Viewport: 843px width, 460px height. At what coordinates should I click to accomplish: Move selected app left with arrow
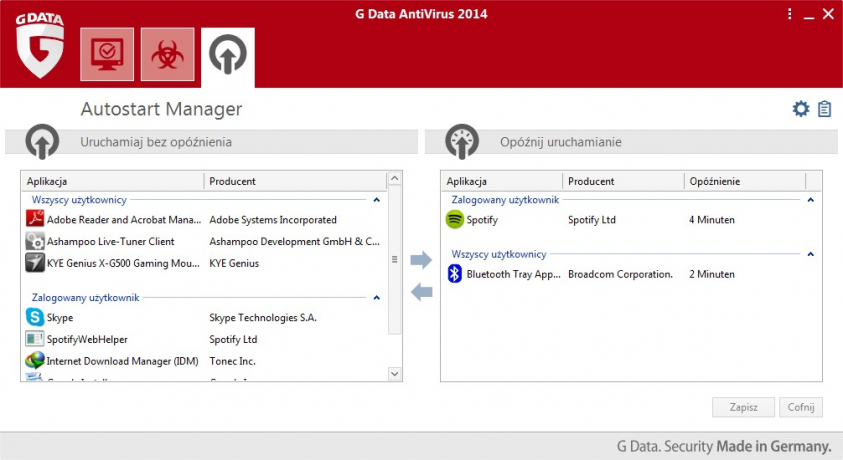point(422,292)
